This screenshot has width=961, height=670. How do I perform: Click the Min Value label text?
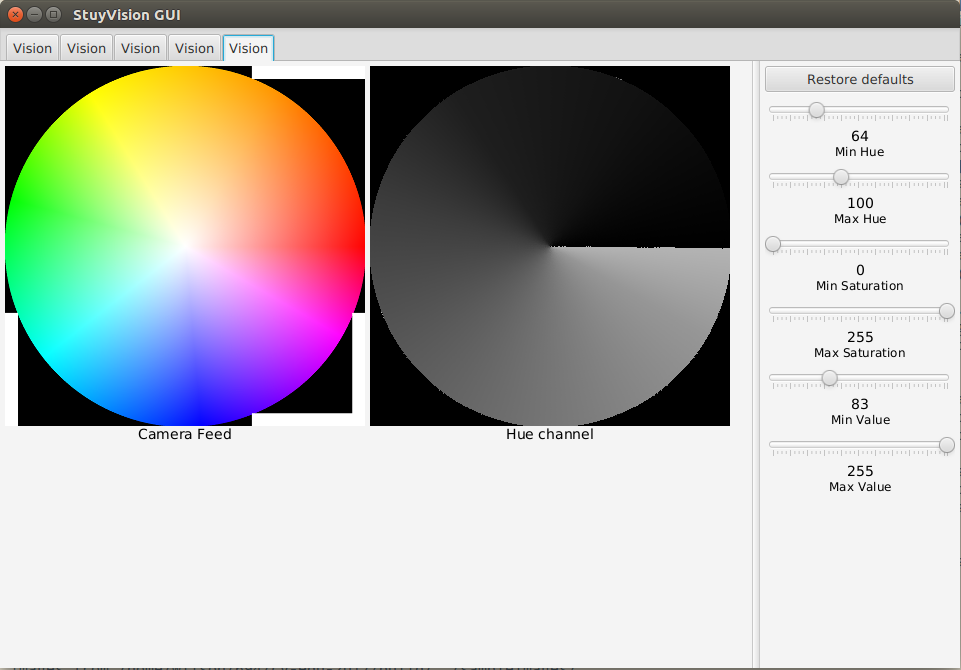[x=860, y=420]
